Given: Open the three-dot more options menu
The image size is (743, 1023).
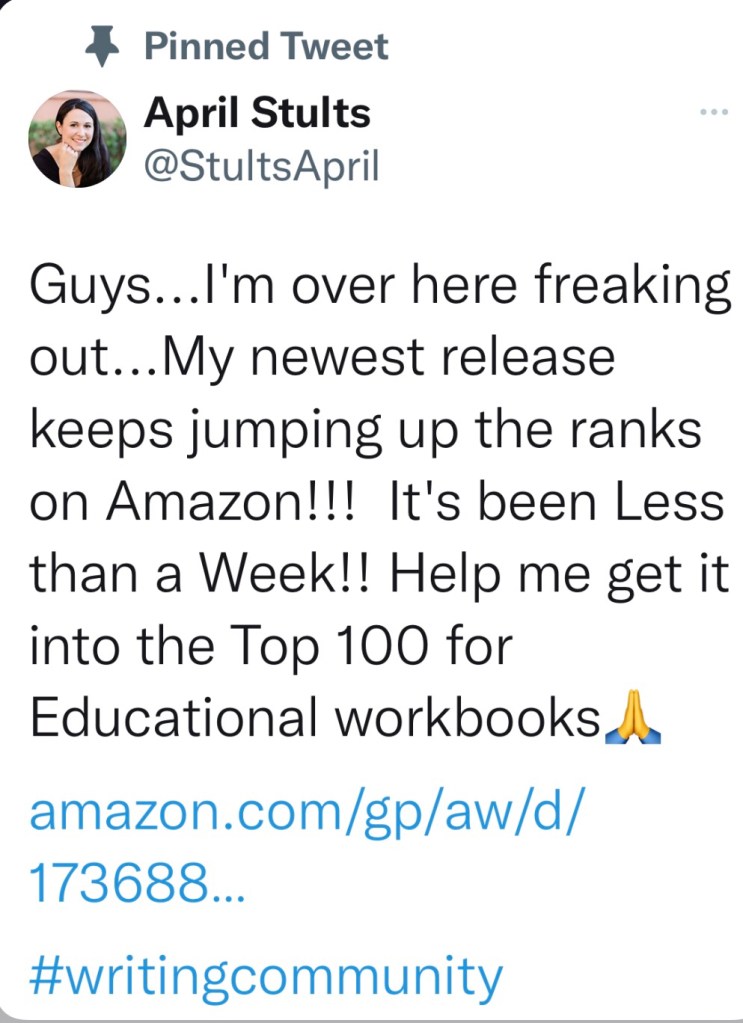Looking at the screenshot, I should coord(714,112).
